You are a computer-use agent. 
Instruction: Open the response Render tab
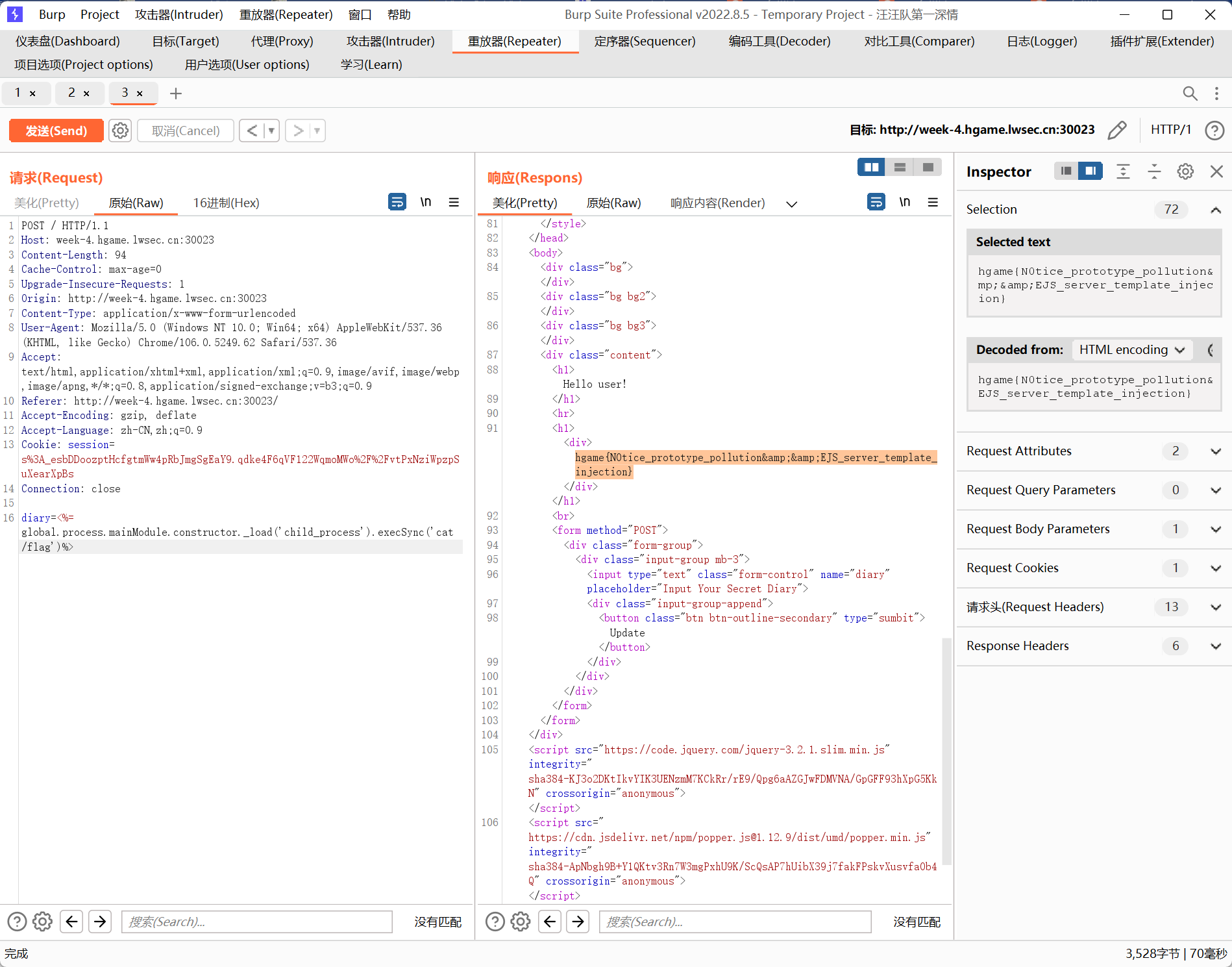coord(717,203)
